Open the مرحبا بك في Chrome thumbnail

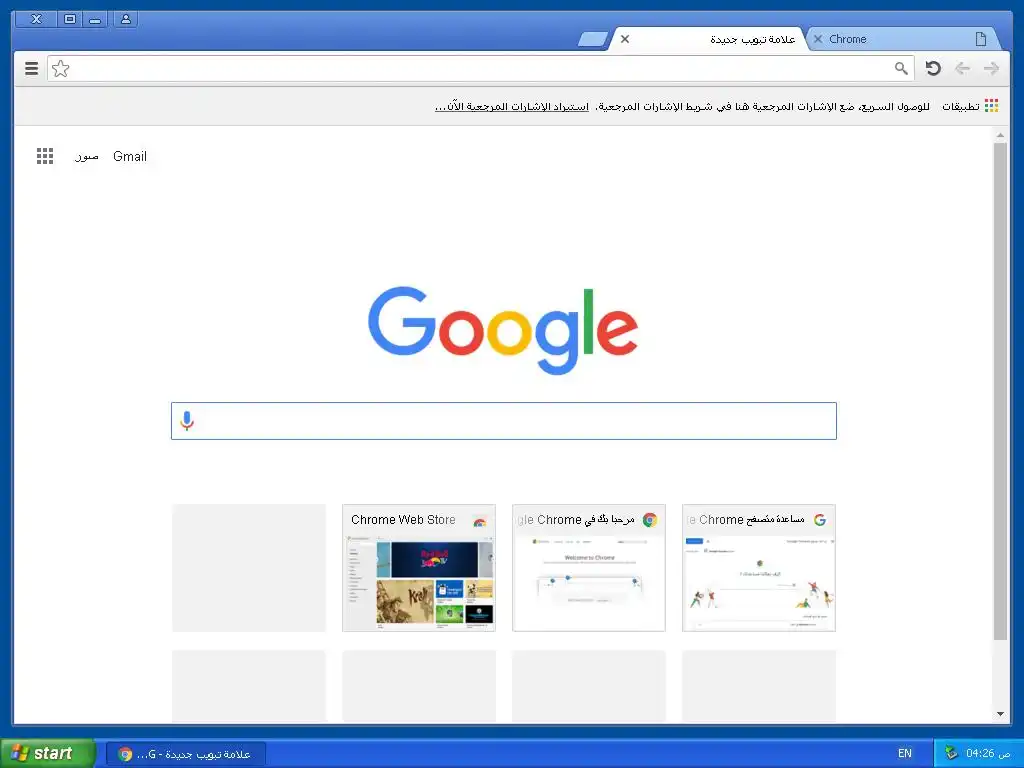click(x=588, y=568)
